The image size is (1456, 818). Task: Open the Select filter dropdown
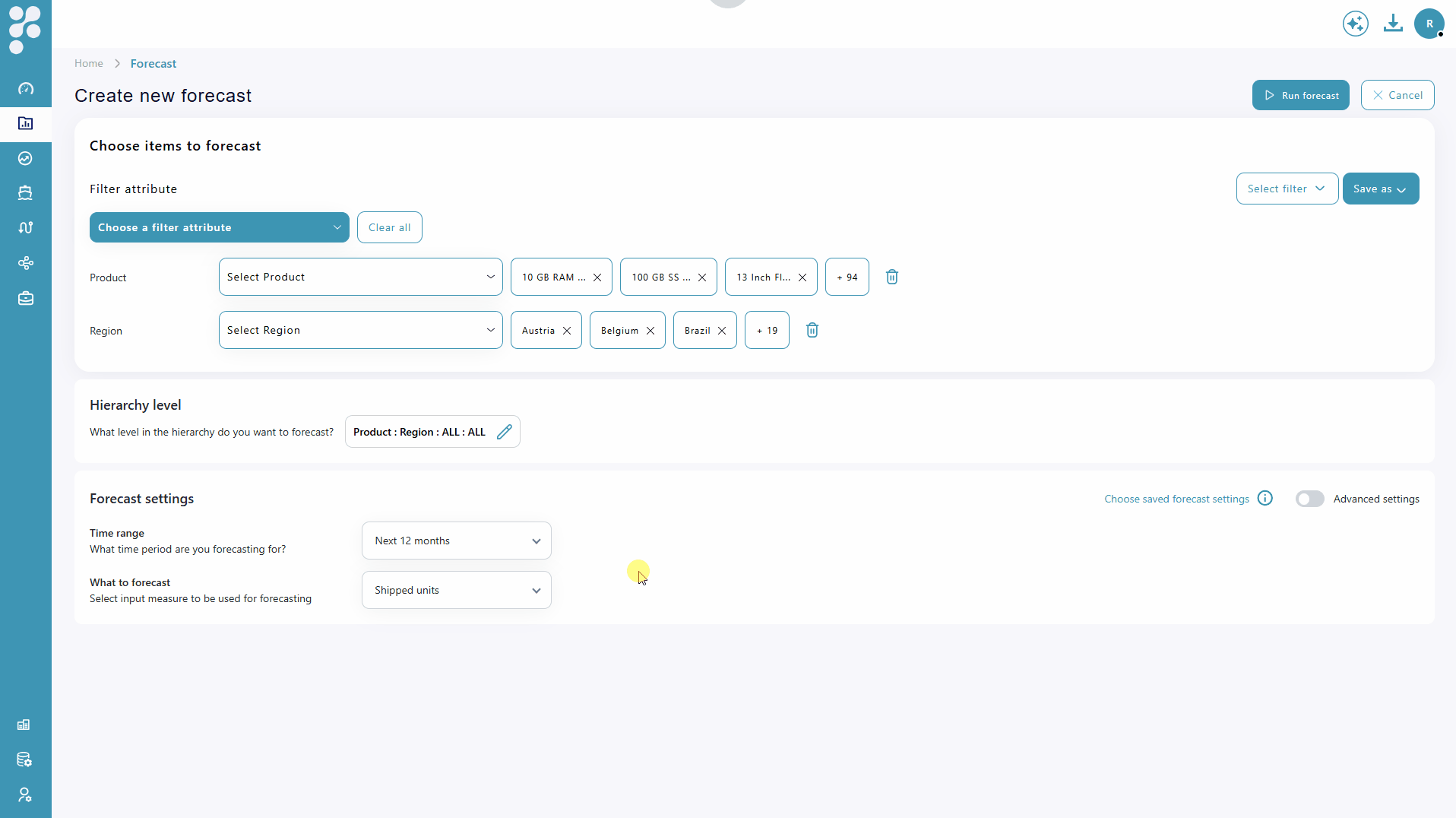pyautogui.click(x=1287, y=189)
